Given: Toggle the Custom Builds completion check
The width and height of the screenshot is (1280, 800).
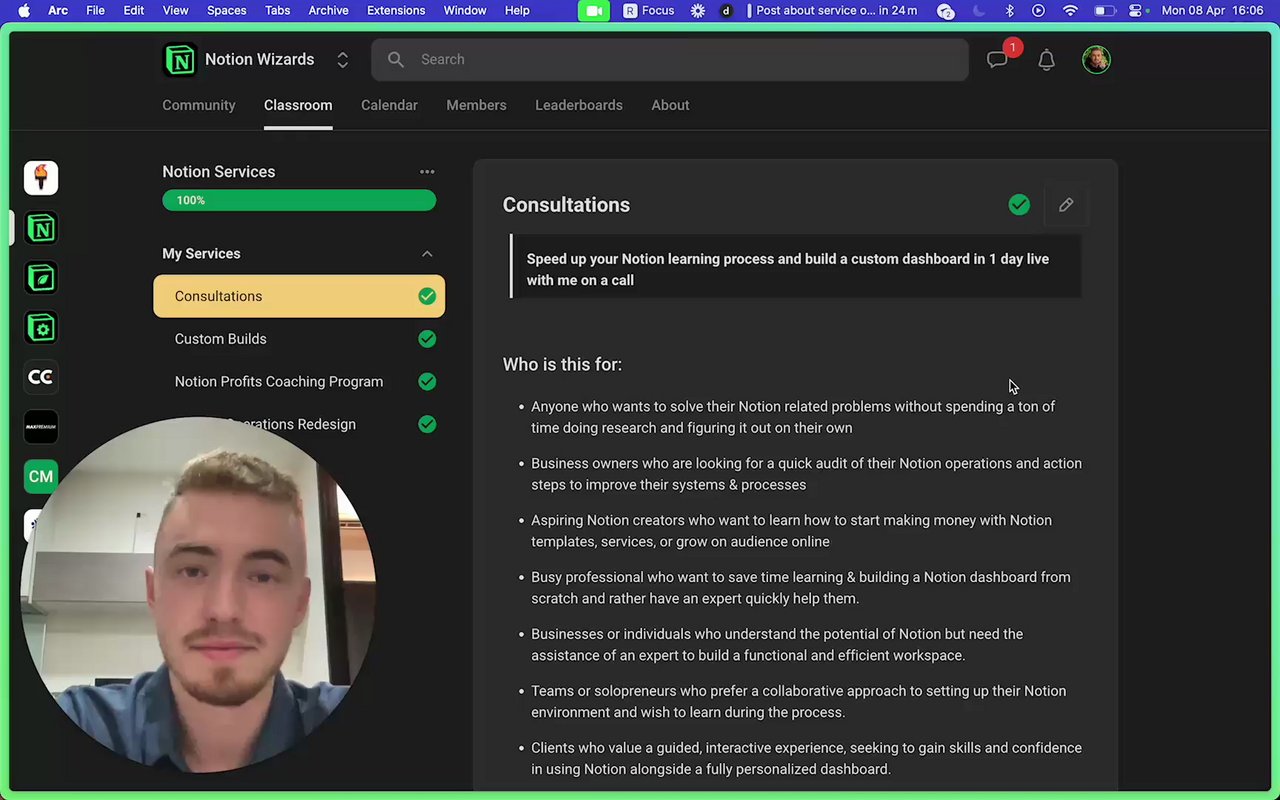Looking at the screenshot, I should point(427,339).
